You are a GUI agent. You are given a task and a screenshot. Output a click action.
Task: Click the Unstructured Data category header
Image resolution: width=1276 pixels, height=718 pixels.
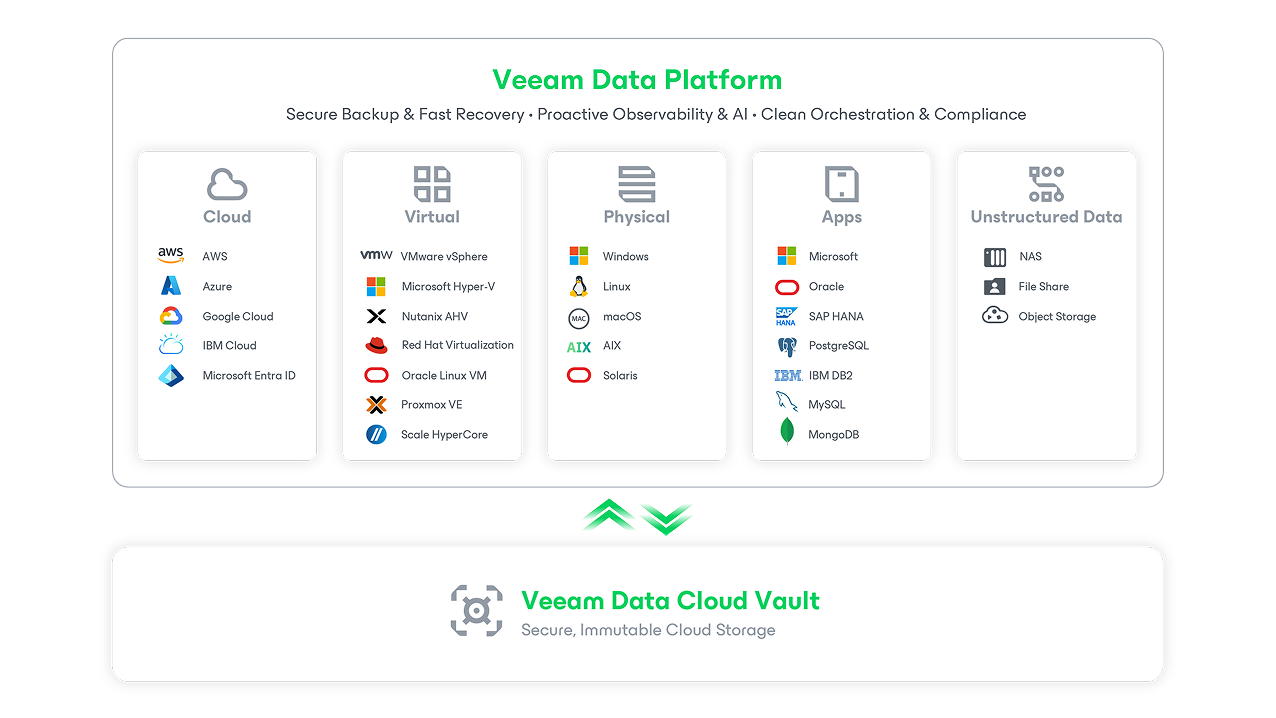coord(1046,217)
